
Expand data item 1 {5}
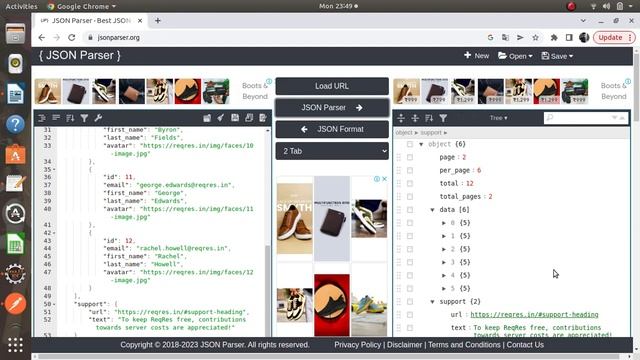pyautogui.click(x=444, y=236)
